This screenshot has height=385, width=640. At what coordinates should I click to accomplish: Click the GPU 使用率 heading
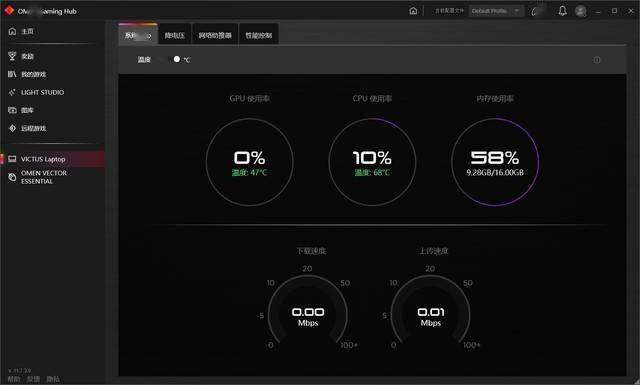click(249, 98)
